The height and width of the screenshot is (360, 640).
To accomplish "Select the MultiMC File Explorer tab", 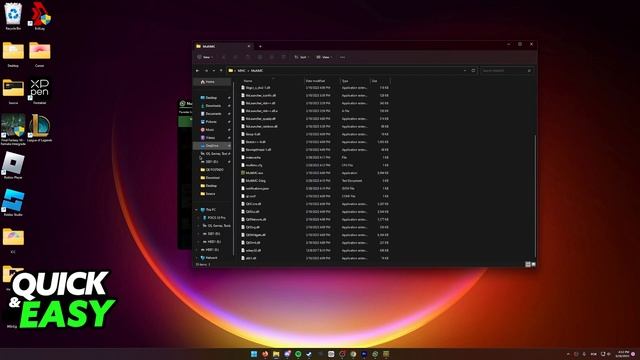I will [x=222, y=46].
